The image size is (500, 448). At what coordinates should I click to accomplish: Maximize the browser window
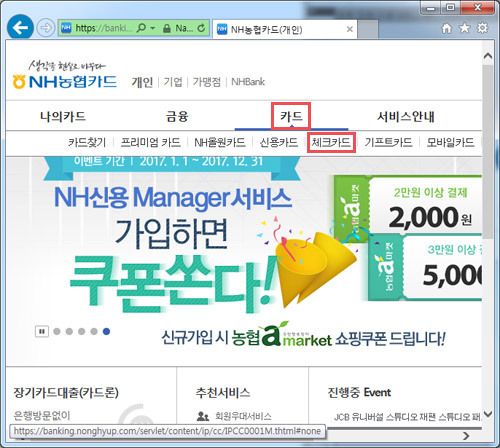(451, 8)
